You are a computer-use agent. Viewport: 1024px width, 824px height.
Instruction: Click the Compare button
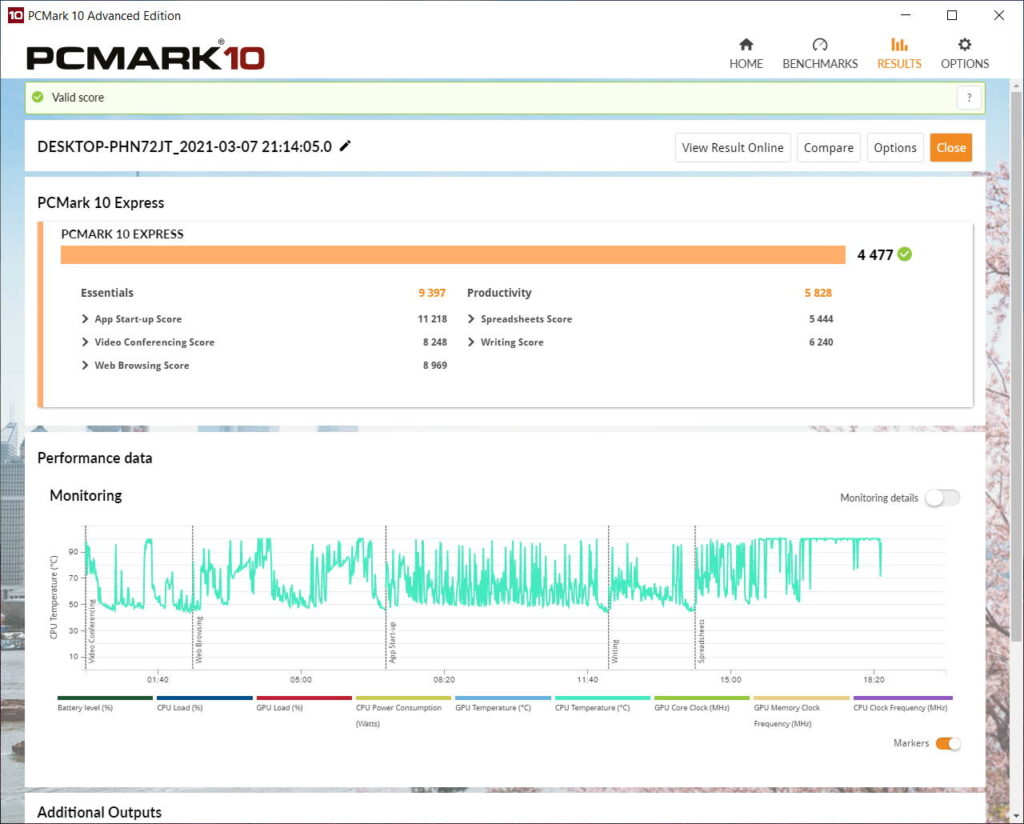pos(828,148)
